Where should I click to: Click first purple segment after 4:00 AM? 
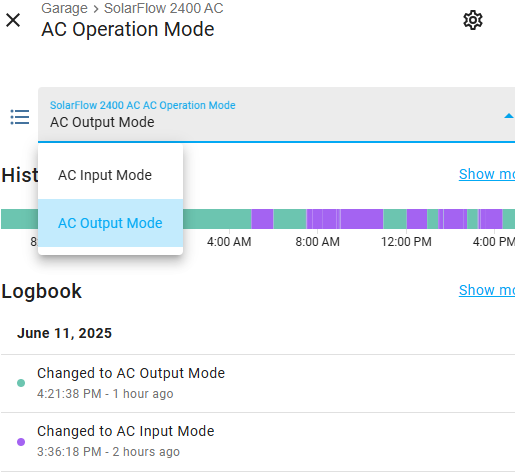coord(262,219)
